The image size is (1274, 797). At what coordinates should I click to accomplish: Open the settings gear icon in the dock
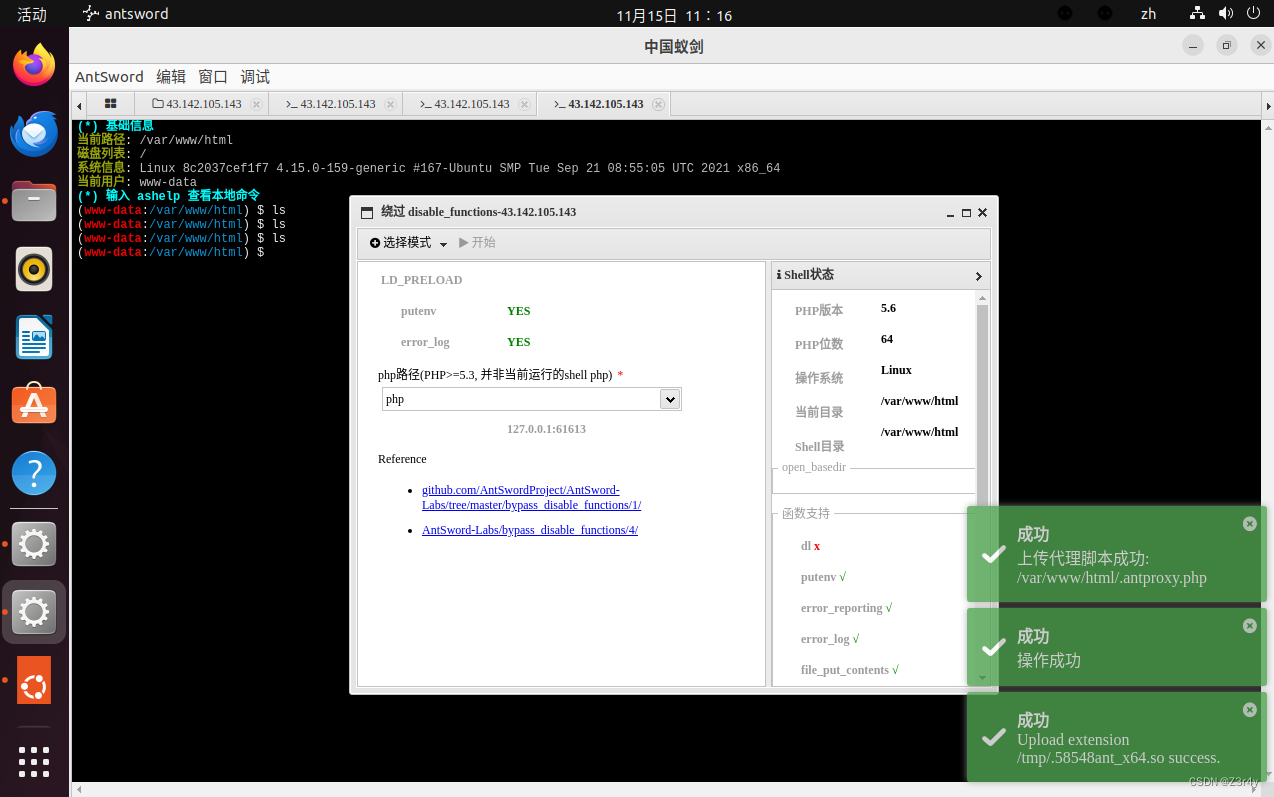click(33, 545)
